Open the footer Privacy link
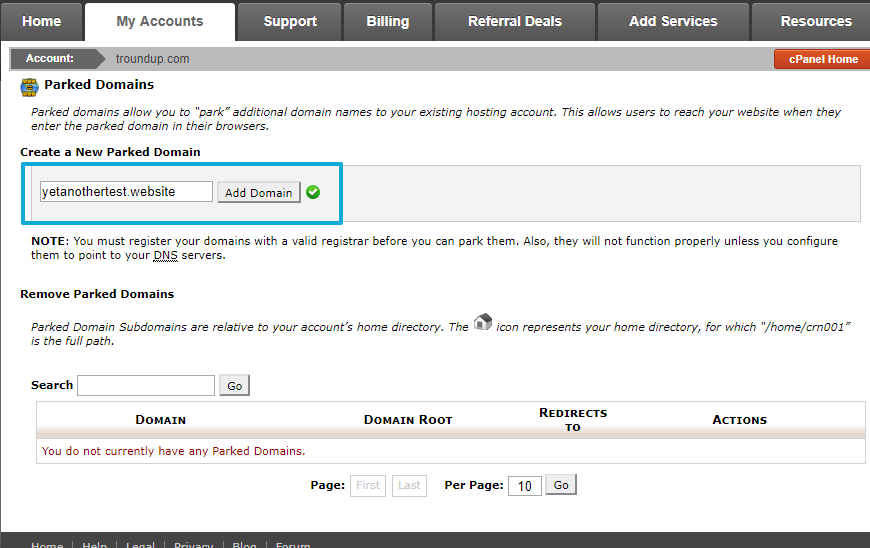The height and width of the screenshot is (548, 870). click(x=194, y=545)
